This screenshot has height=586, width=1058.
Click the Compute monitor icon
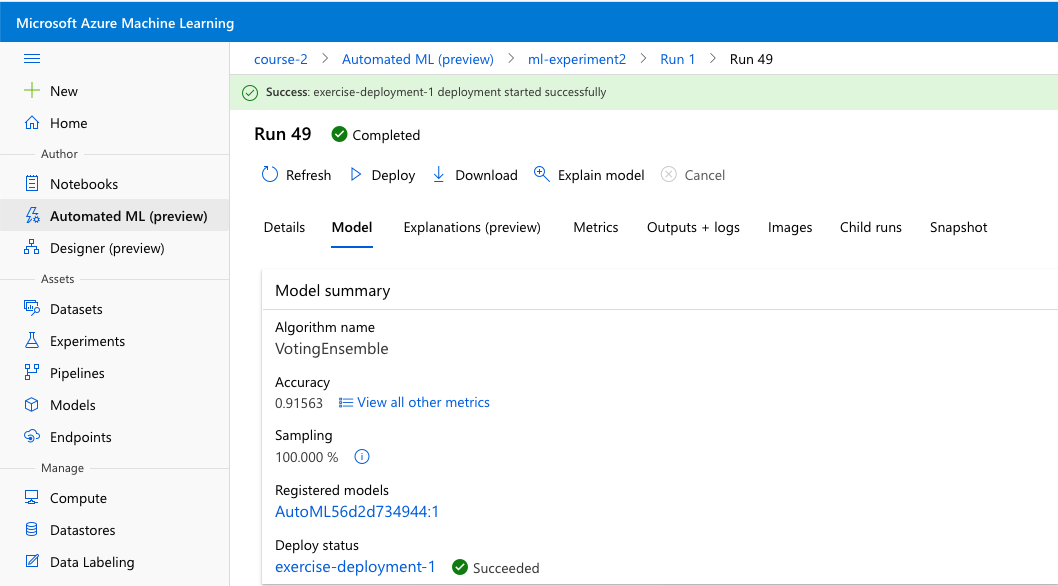(32, 498)
